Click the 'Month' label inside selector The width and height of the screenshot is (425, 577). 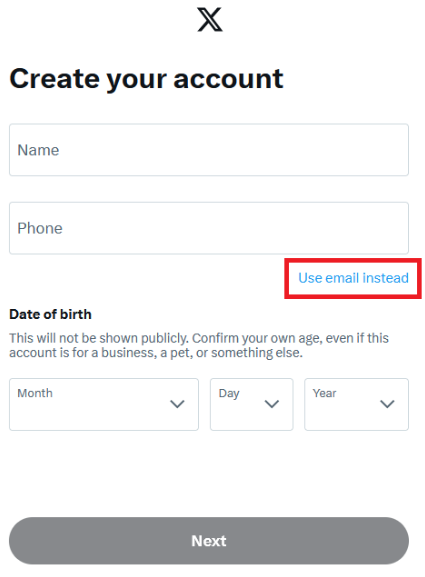[35, 393]
